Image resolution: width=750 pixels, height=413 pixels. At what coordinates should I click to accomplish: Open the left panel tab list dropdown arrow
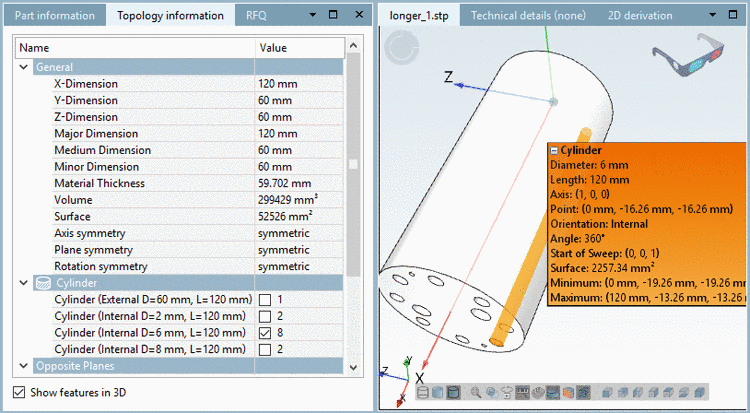(313, 16)
